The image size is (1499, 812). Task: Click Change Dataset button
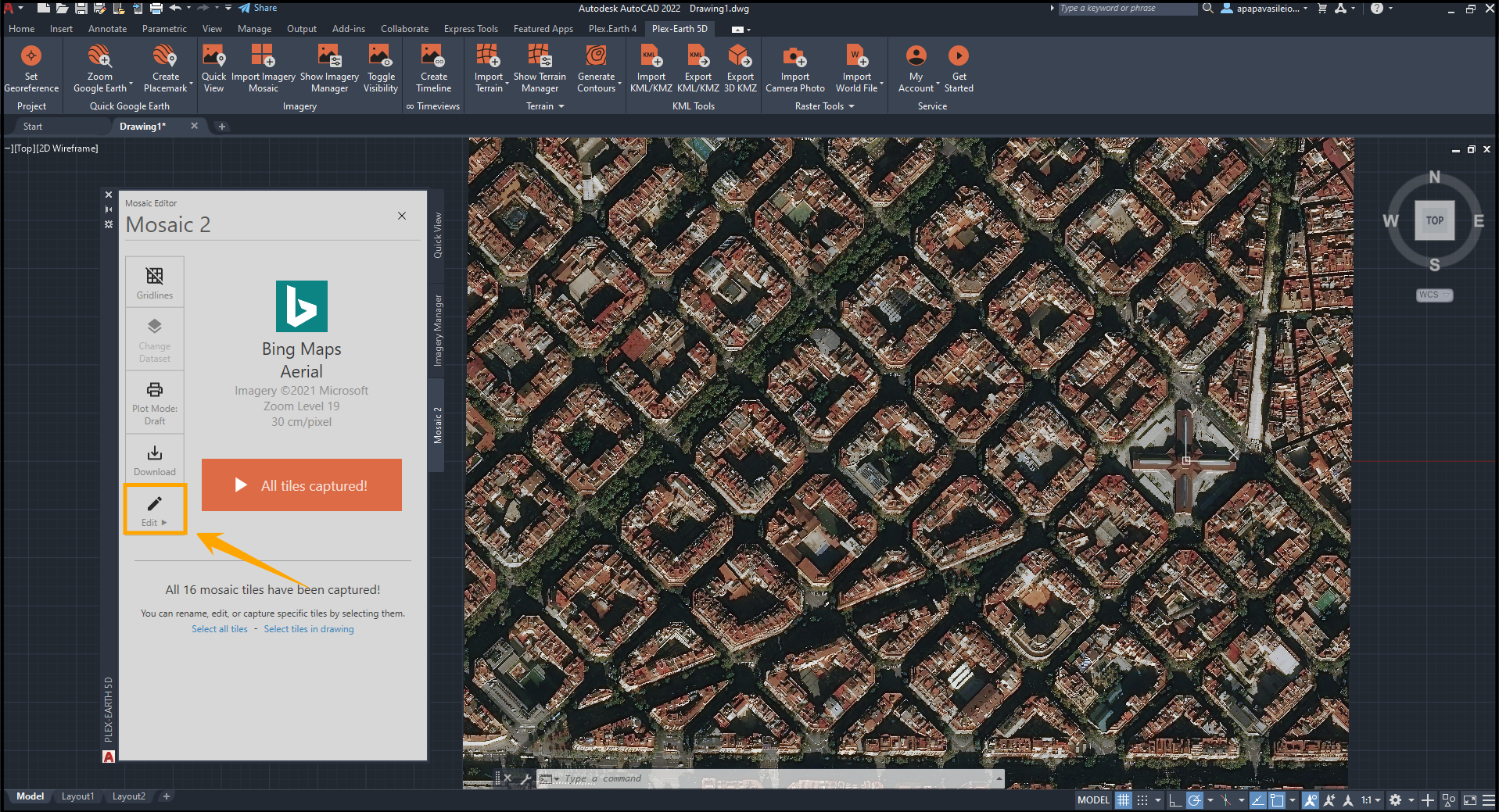pos(155,339)
